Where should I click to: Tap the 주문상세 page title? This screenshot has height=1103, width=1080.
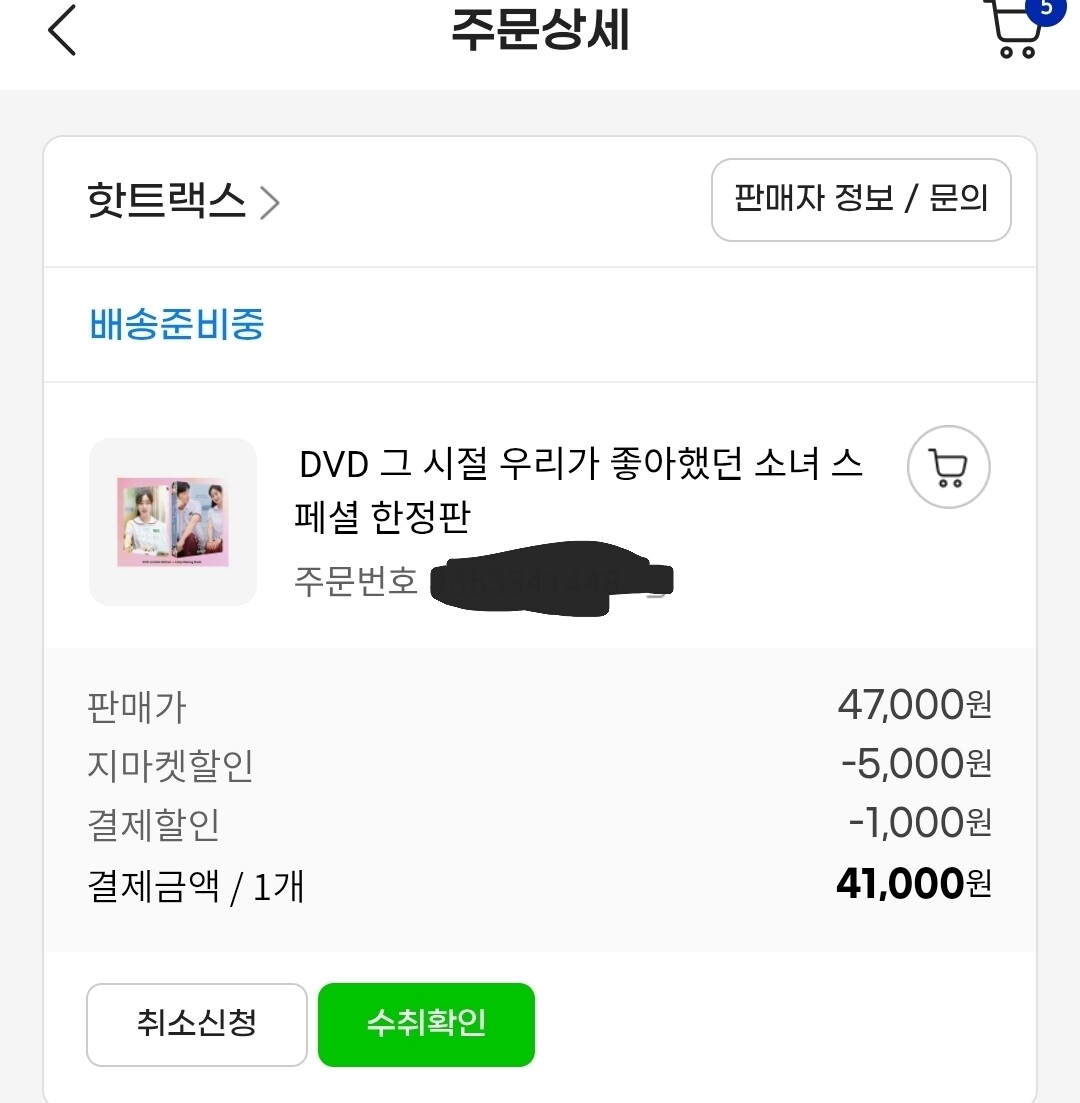point(540,30)
